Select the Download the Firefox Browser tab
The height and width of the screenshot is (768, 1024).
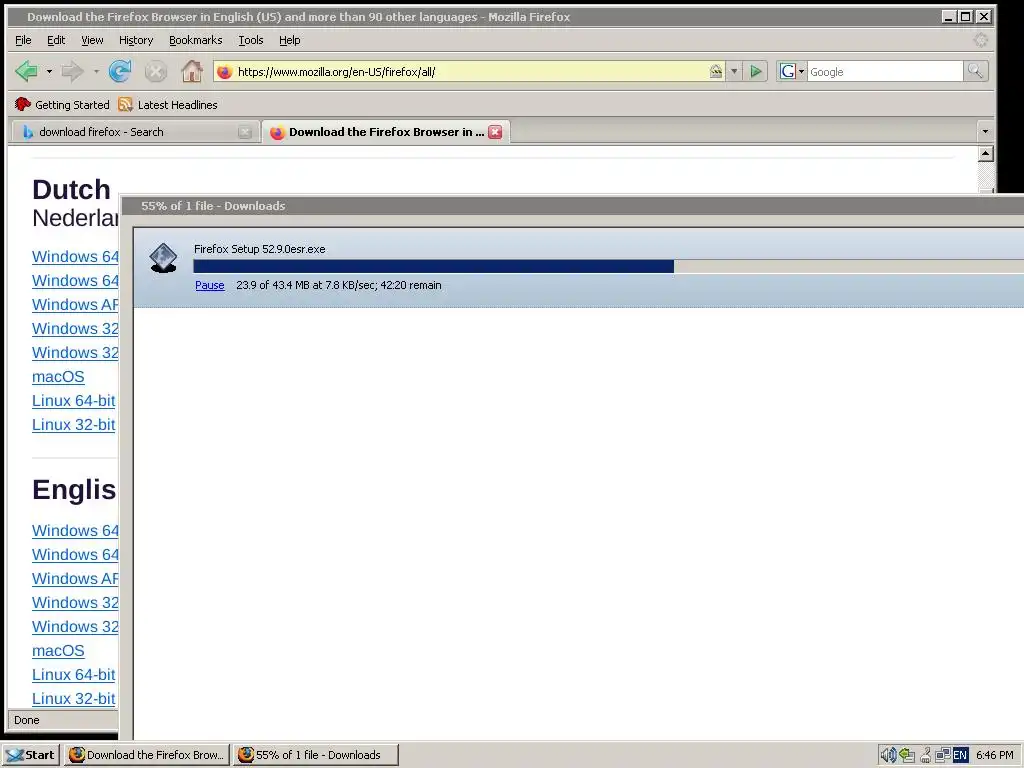[385, 132]
